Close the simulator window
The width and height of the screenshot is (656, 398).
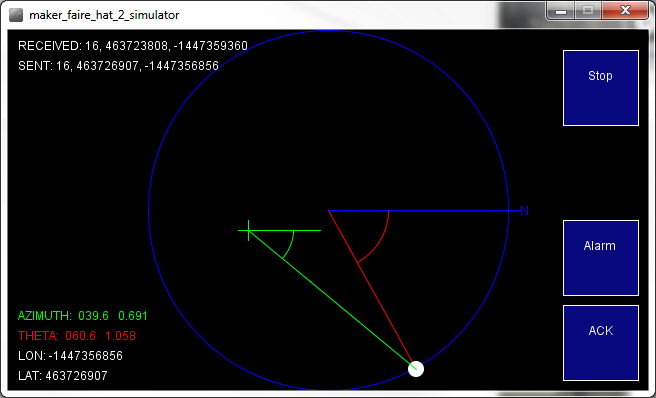pos(625,11)
